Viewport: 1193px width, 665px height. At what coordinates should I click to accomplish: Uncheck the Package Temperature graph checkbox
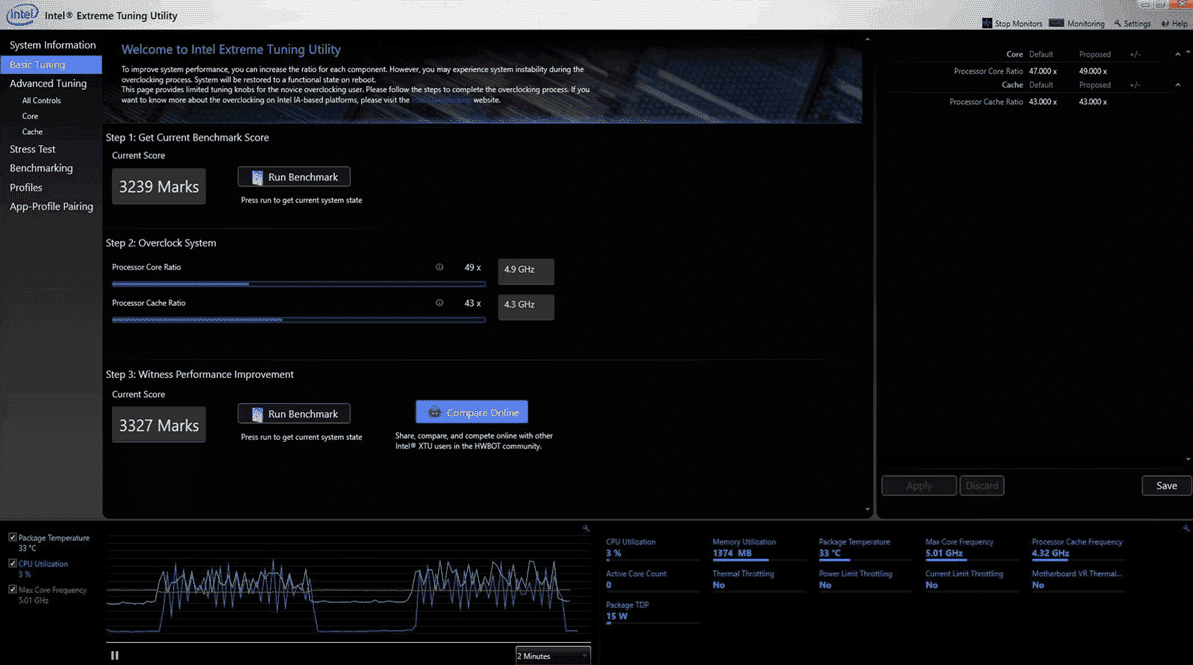coord(12,537)
